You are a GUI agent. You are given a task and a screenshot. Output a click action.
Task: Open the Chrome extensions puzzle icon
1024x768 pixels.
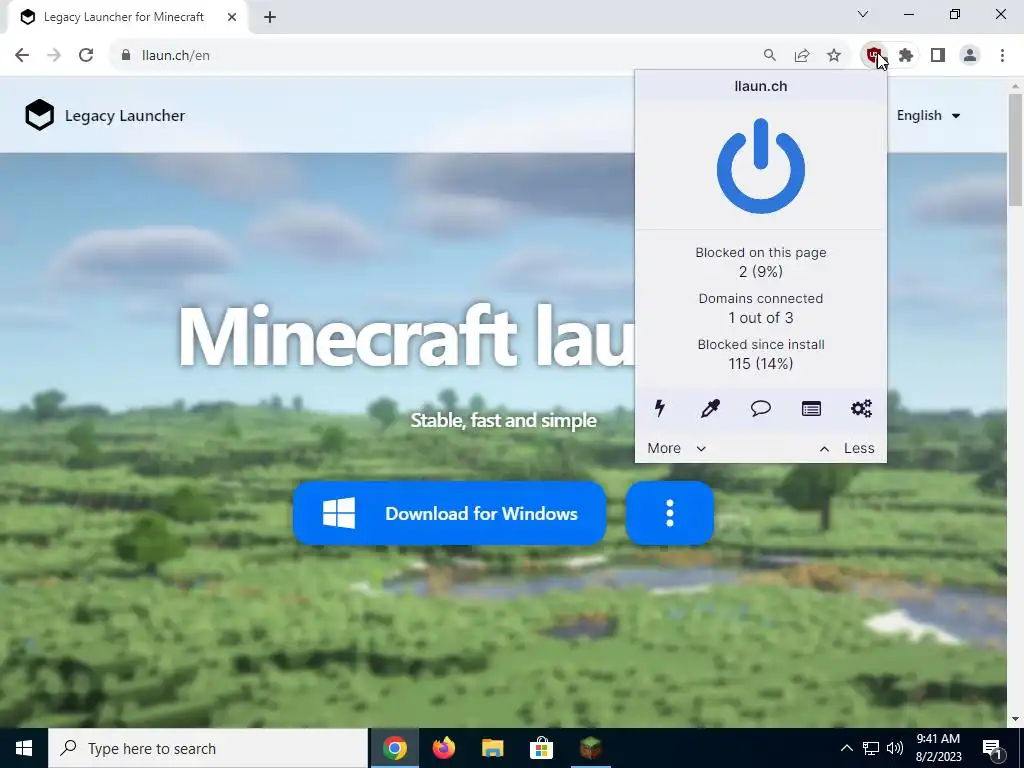pyautogui.click(x=906, y=56)
